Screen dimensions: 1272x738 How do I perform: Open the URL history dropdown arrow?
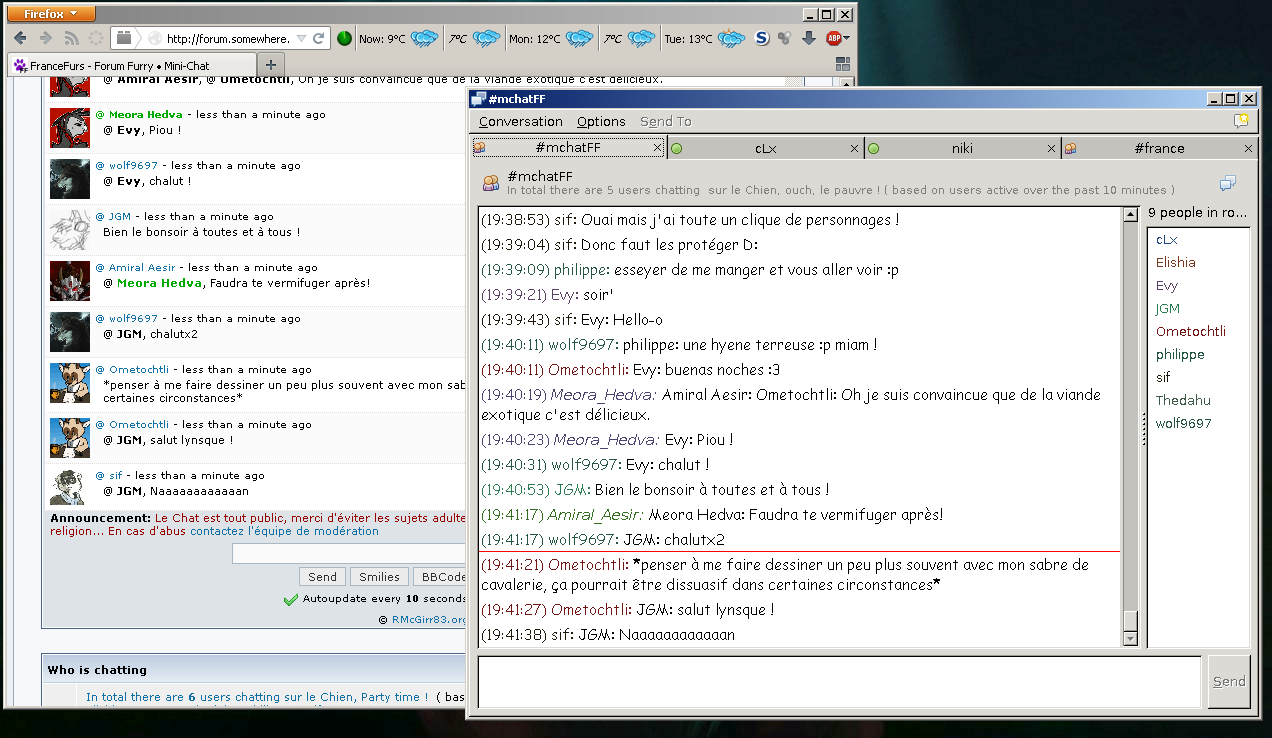[301, 39]
